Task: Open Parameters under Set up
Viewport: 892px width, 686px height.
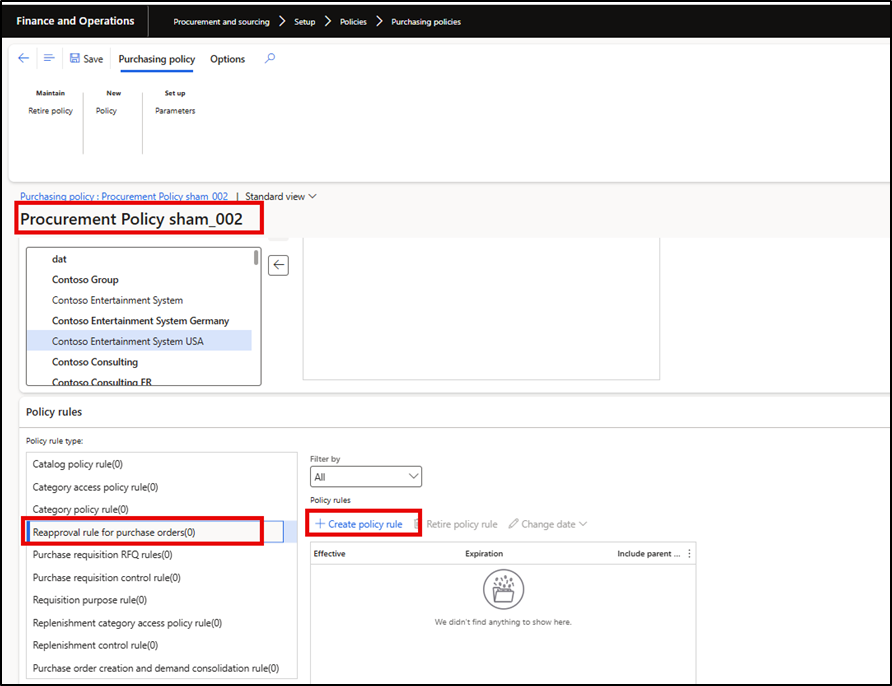Action: click(x=175, y=111)
